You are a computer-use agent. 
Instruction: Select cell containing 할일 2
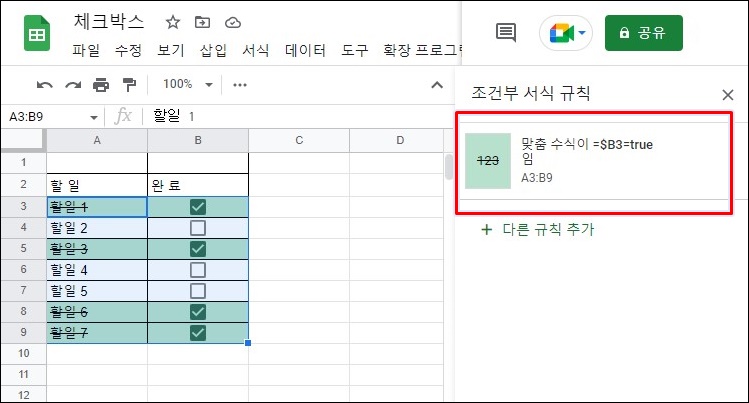pos(97,228)
